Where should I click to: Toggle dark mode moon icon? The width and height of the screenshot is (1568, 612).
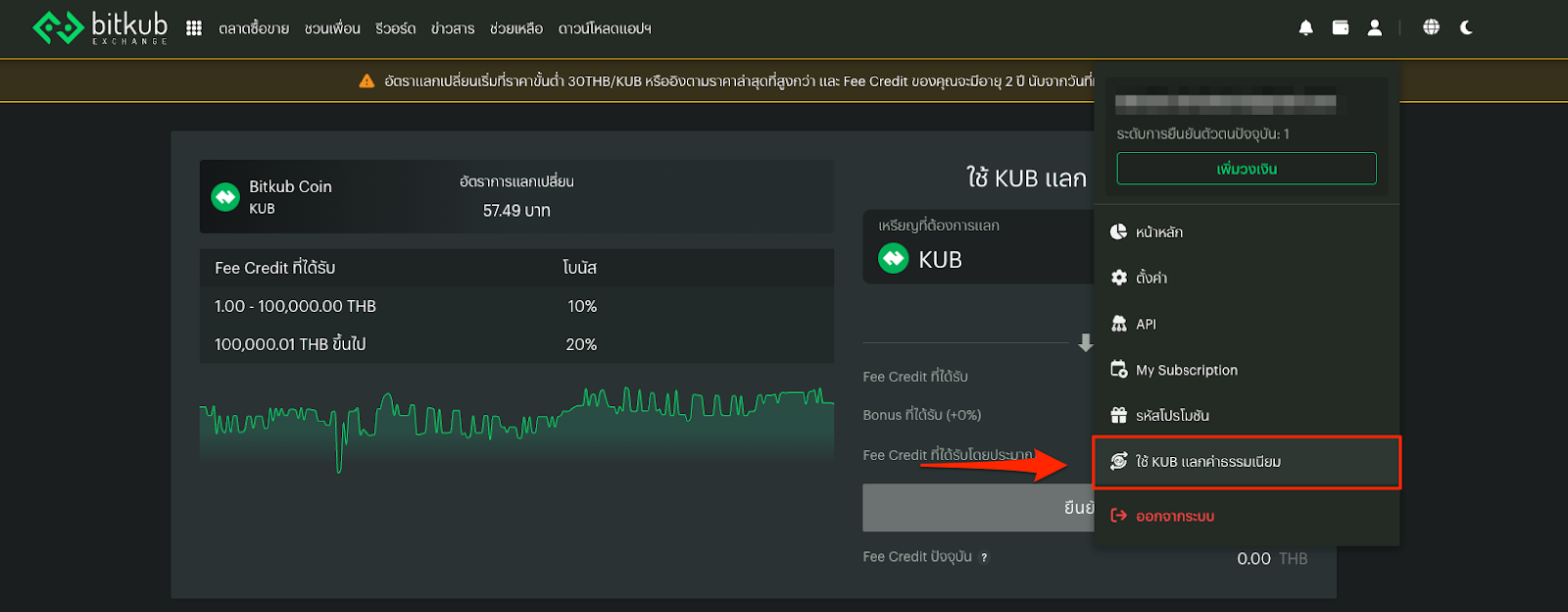1466,27
